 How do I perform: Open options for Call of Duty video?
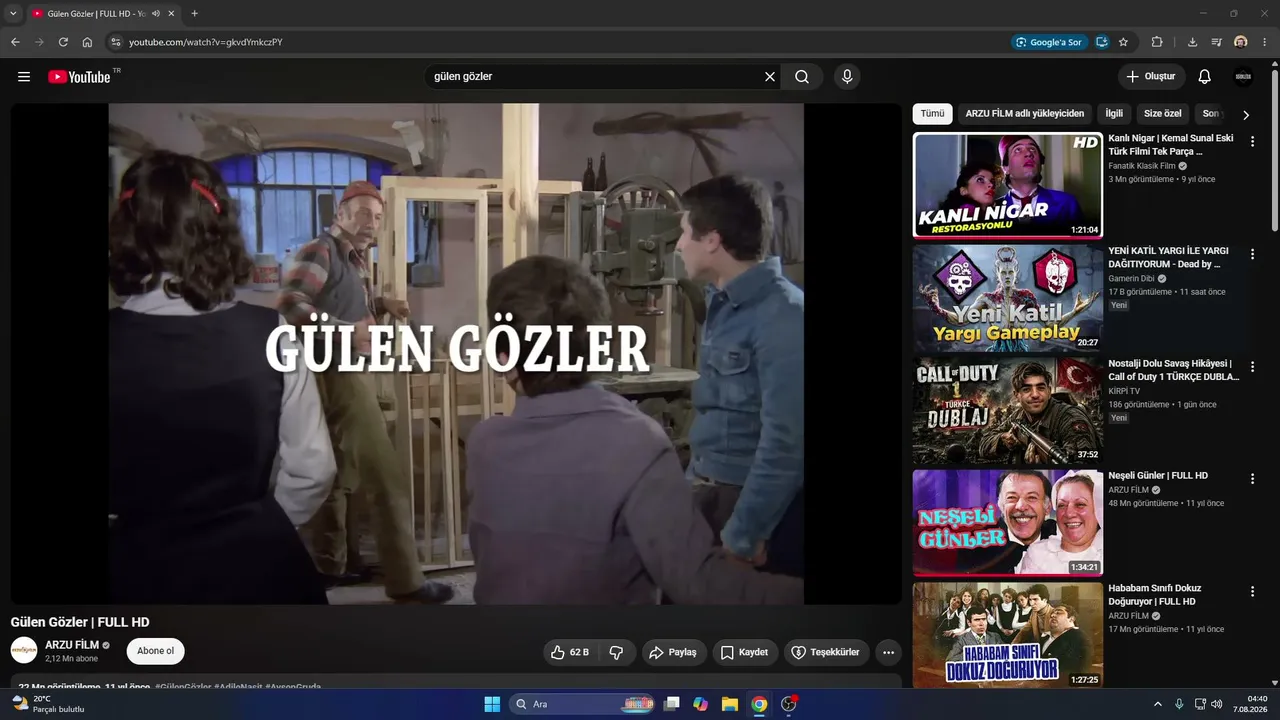(x=1252, y=367)
